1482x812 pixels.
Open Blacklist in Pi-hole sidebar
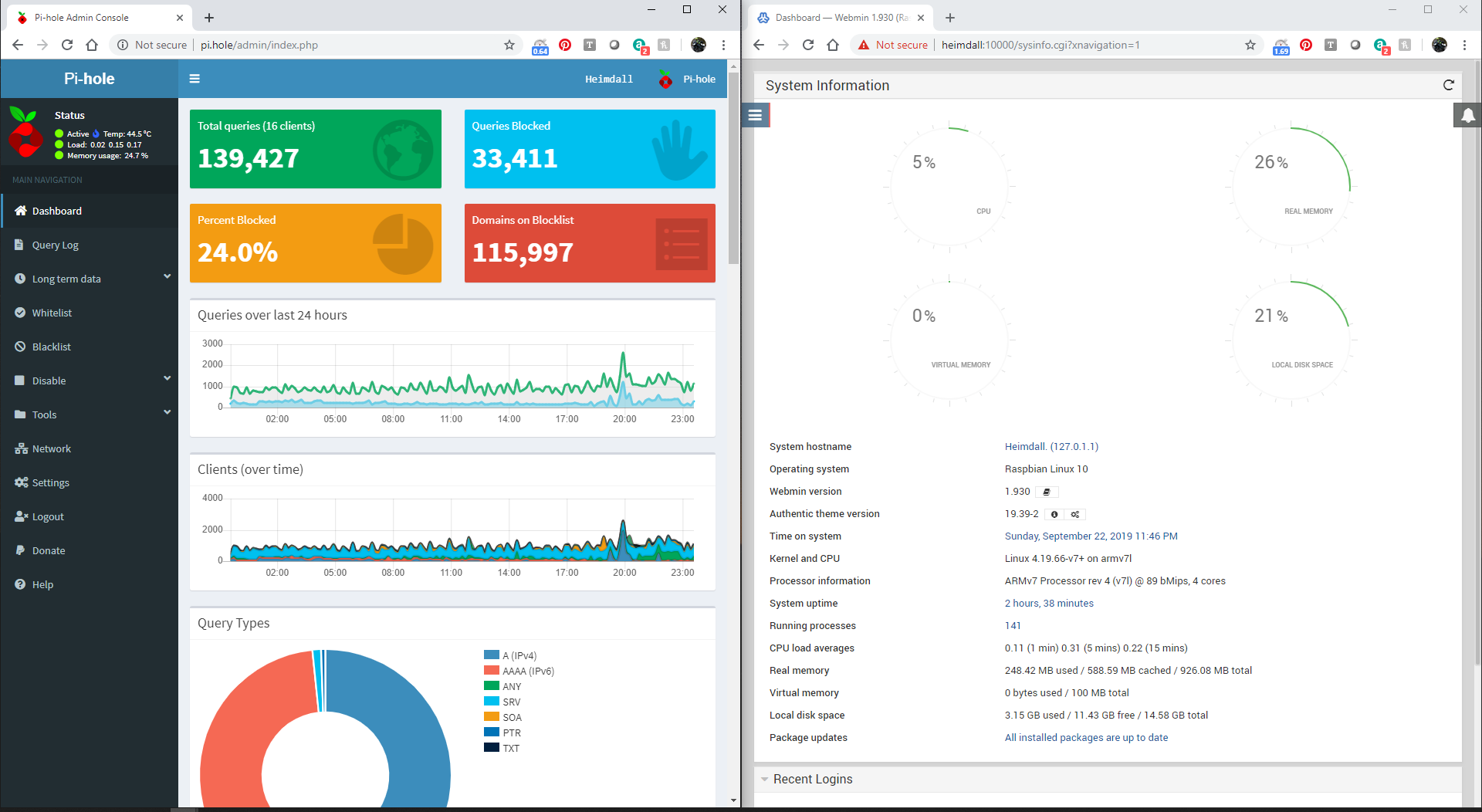pos(90,347)
